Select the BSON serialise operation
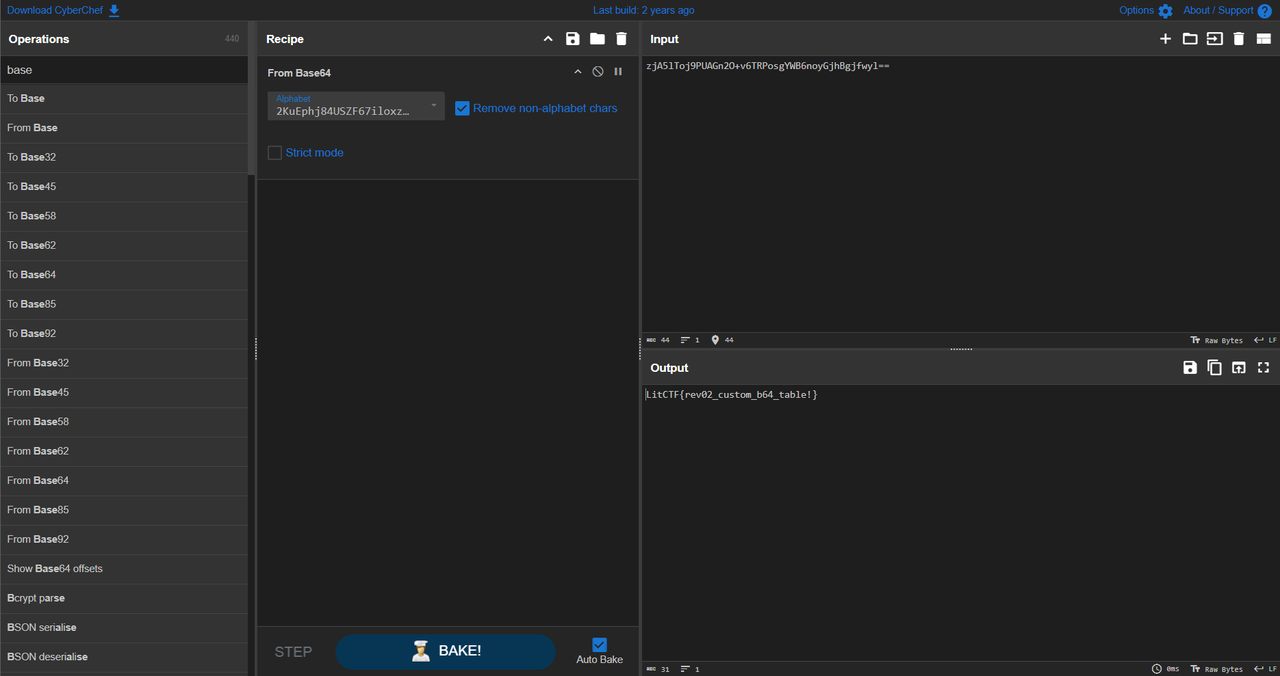This screenshot has width=1280, height=676. 124,628
